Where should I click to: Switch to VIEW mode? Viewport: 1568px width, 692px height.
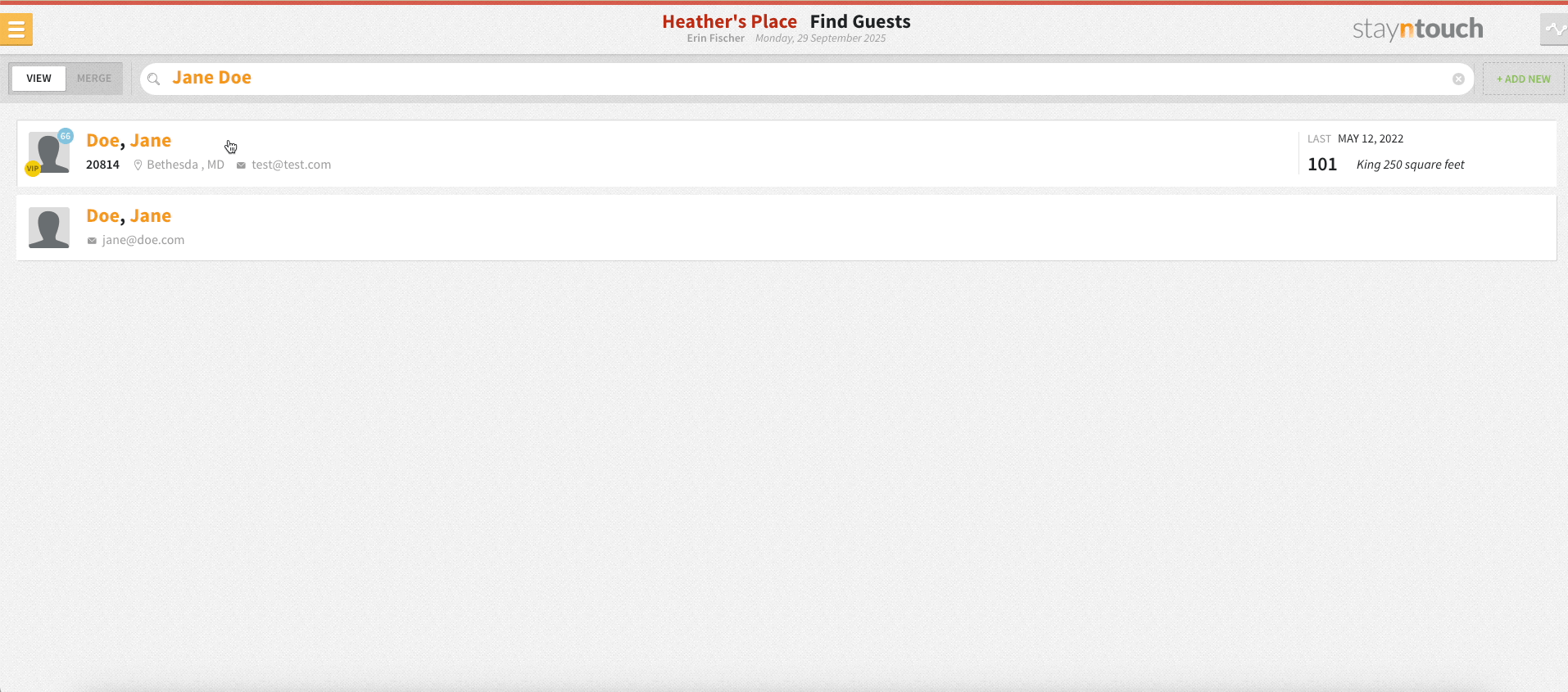coord(39,79)
